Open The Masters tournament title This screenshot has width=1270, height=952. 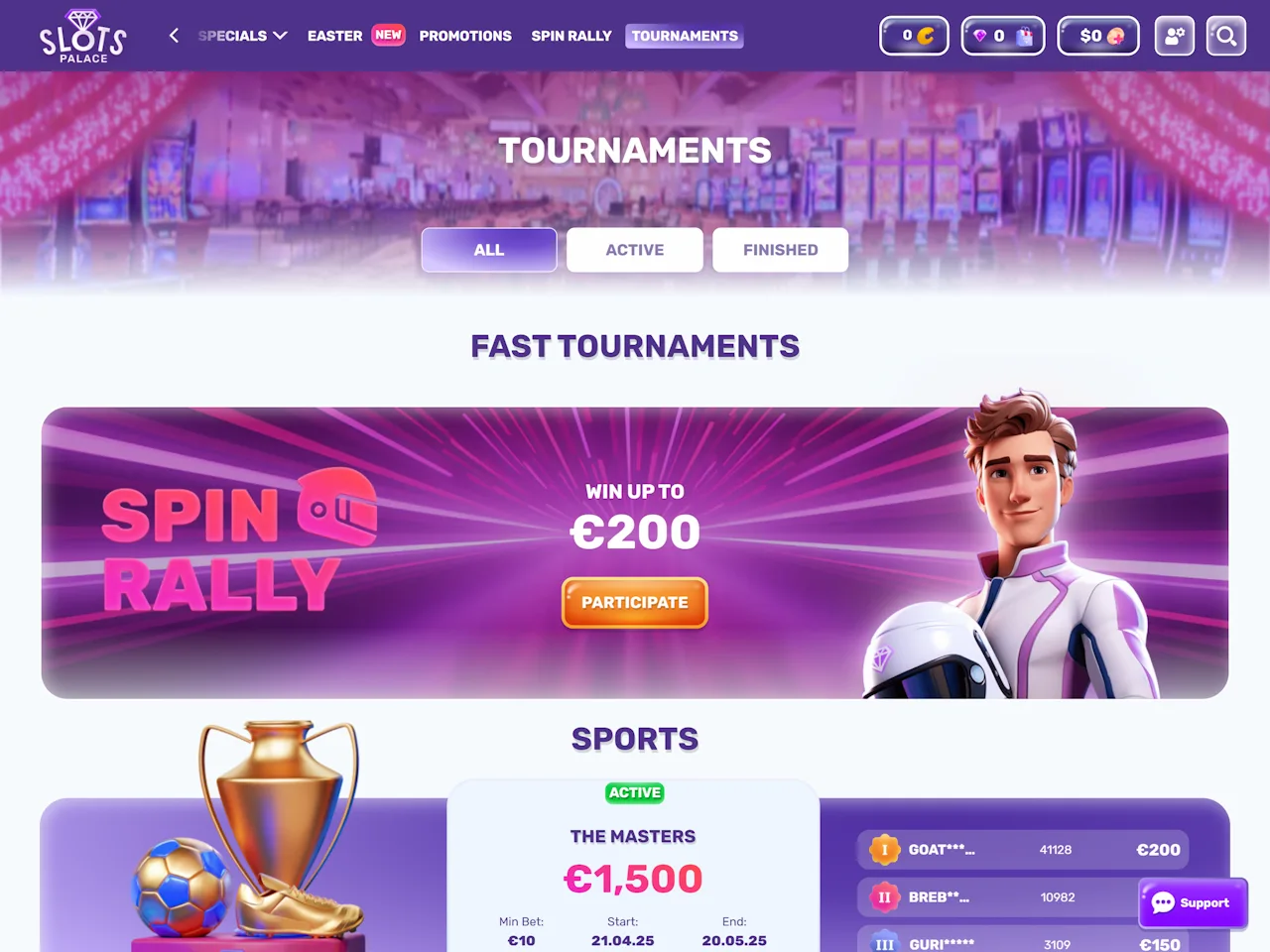tap(633, 836)
